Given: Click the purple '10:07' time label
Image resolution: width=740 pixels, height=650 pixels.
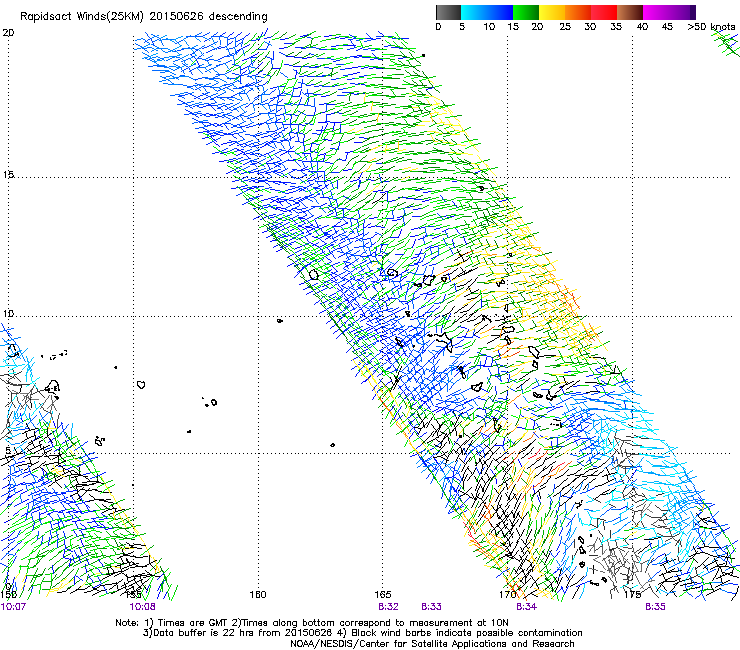Looking at the screenshot, I should pos(13,607).
